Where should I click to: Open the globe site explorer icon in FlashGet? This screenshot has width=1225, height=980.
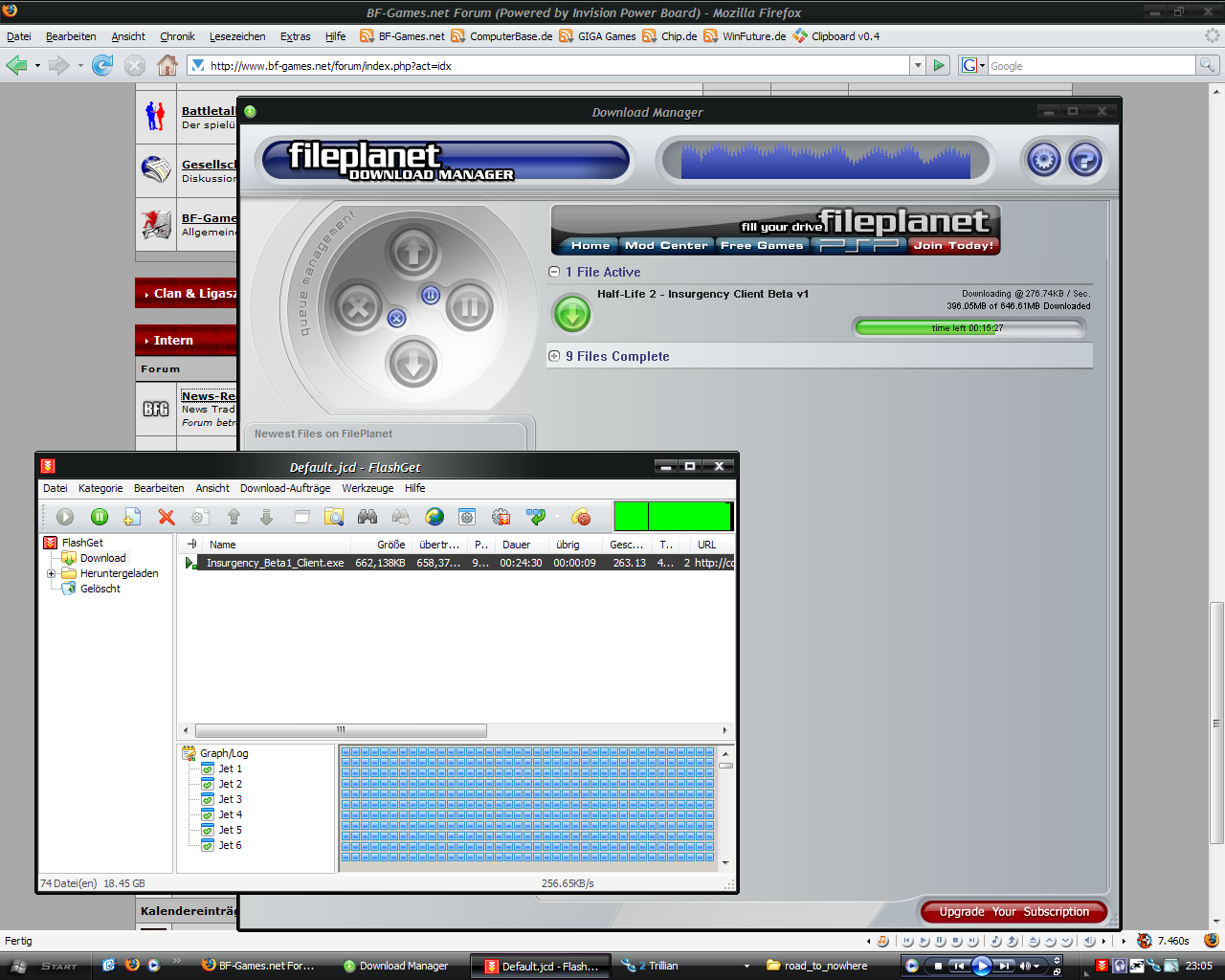tap(434, 517)
